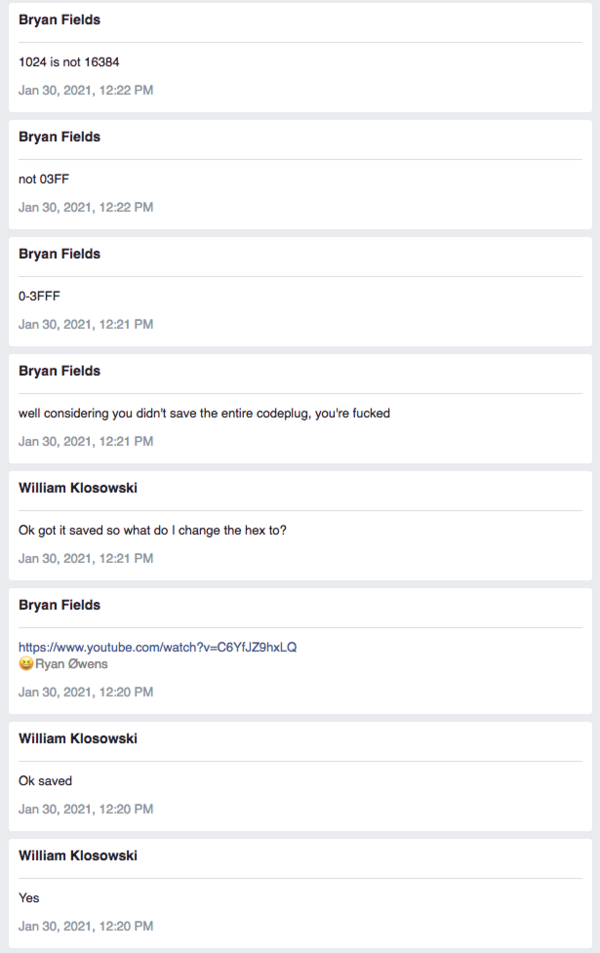Select the sender name above "not 03FF"

coord(59,137)
